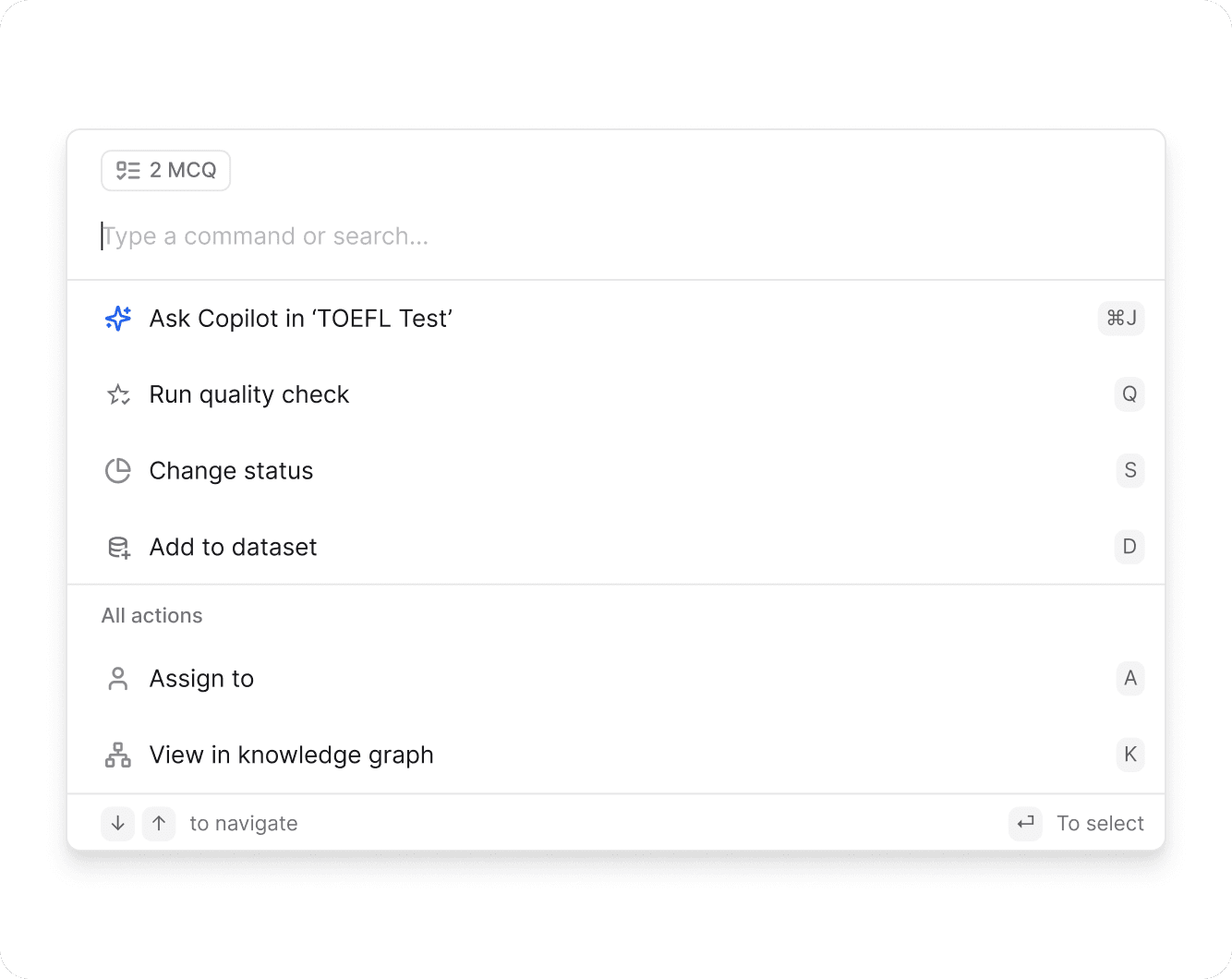Click the Assign to person icon

[118, 679]
